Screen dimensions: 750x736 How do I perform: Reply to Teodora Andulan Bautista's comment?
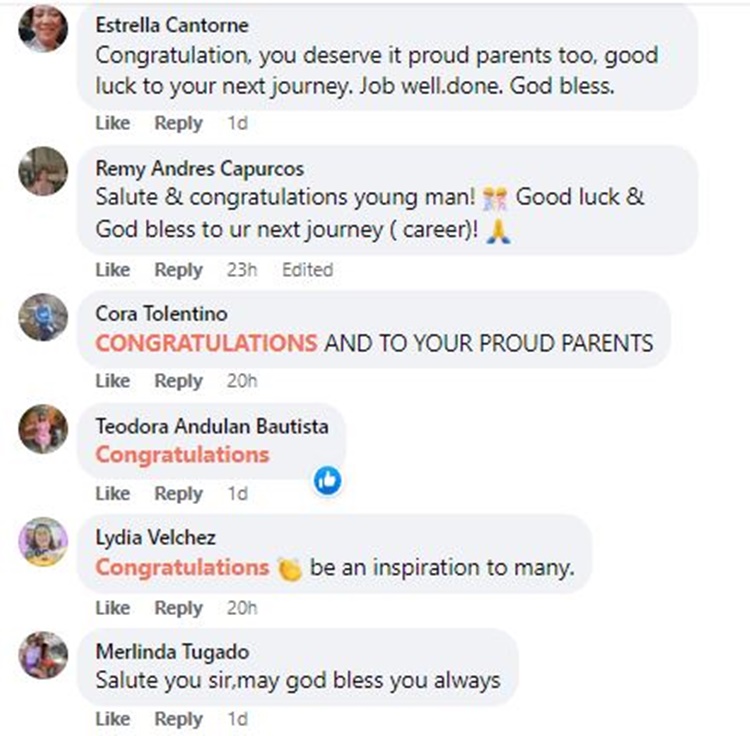coord(178,493)
